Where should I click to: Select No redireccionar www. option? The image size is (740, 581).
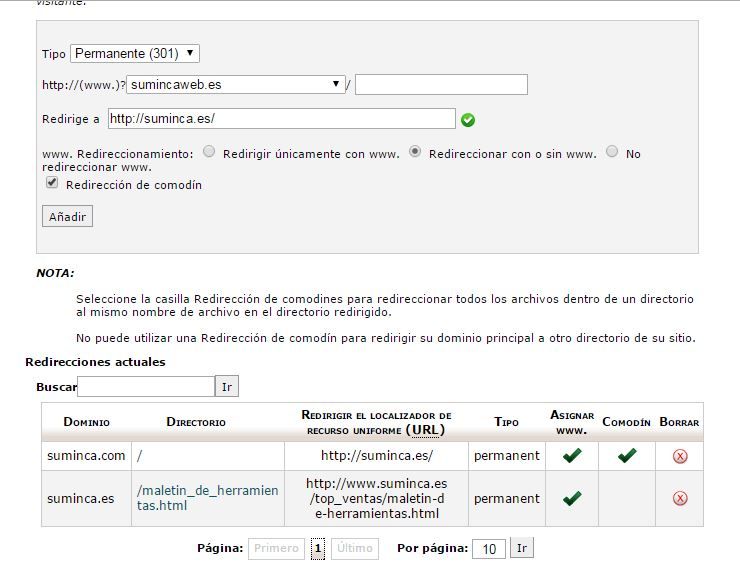tap(612, 152)
